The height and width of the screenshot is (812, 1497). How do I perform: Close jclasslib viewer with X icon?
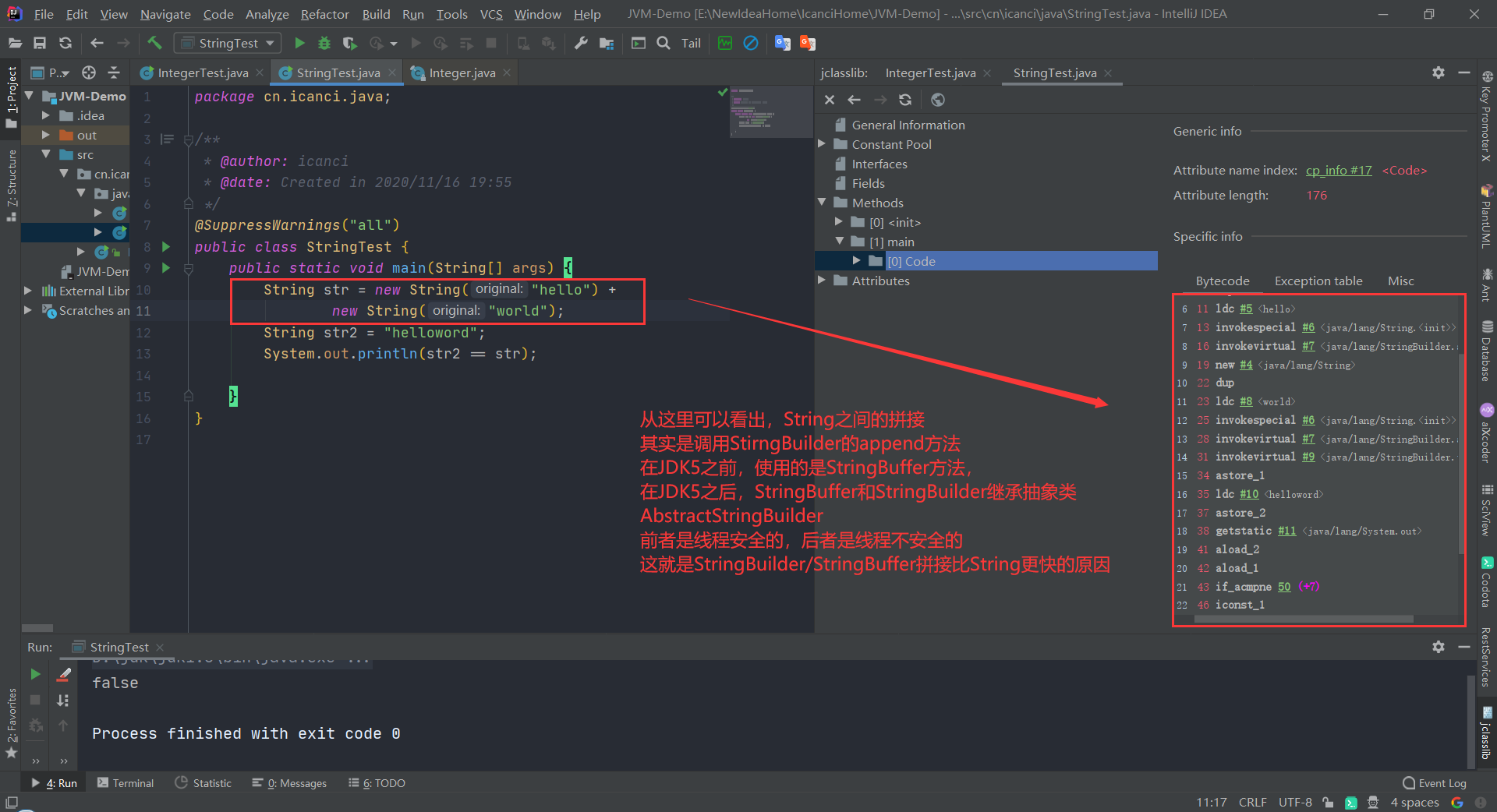tap(830, 100)
